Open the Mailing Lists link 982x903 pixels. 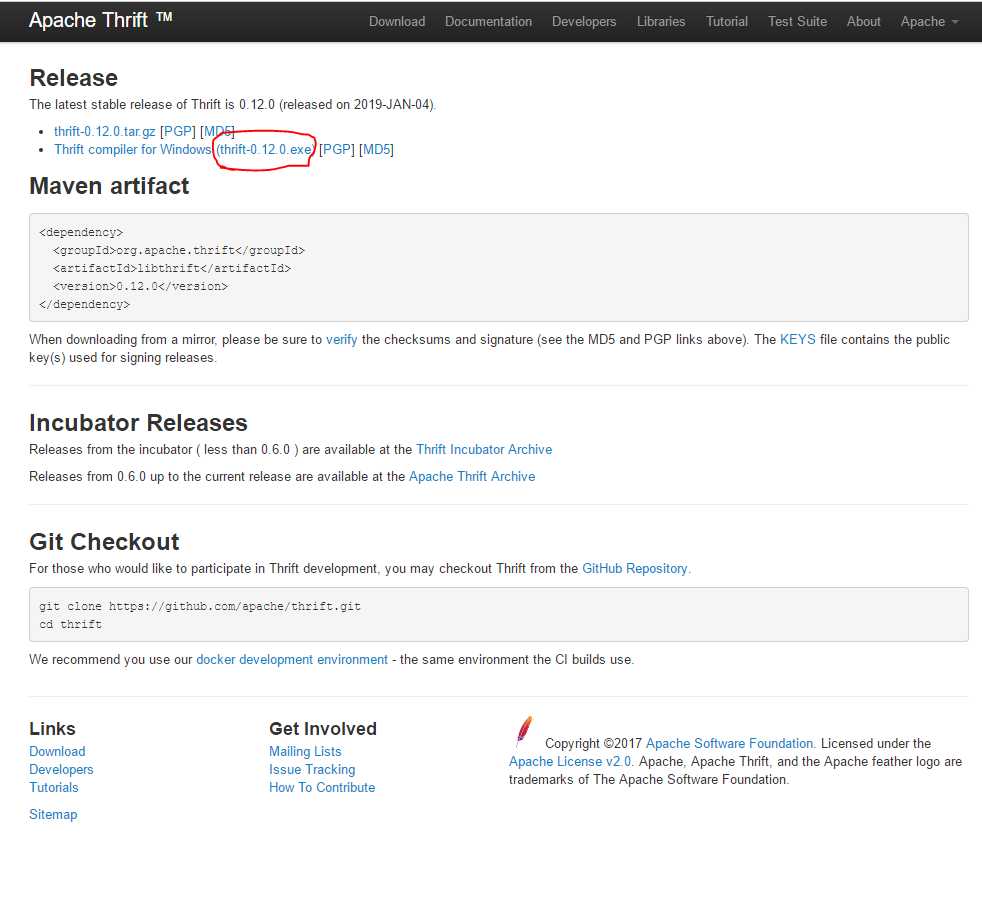click(x=305, y=751)
